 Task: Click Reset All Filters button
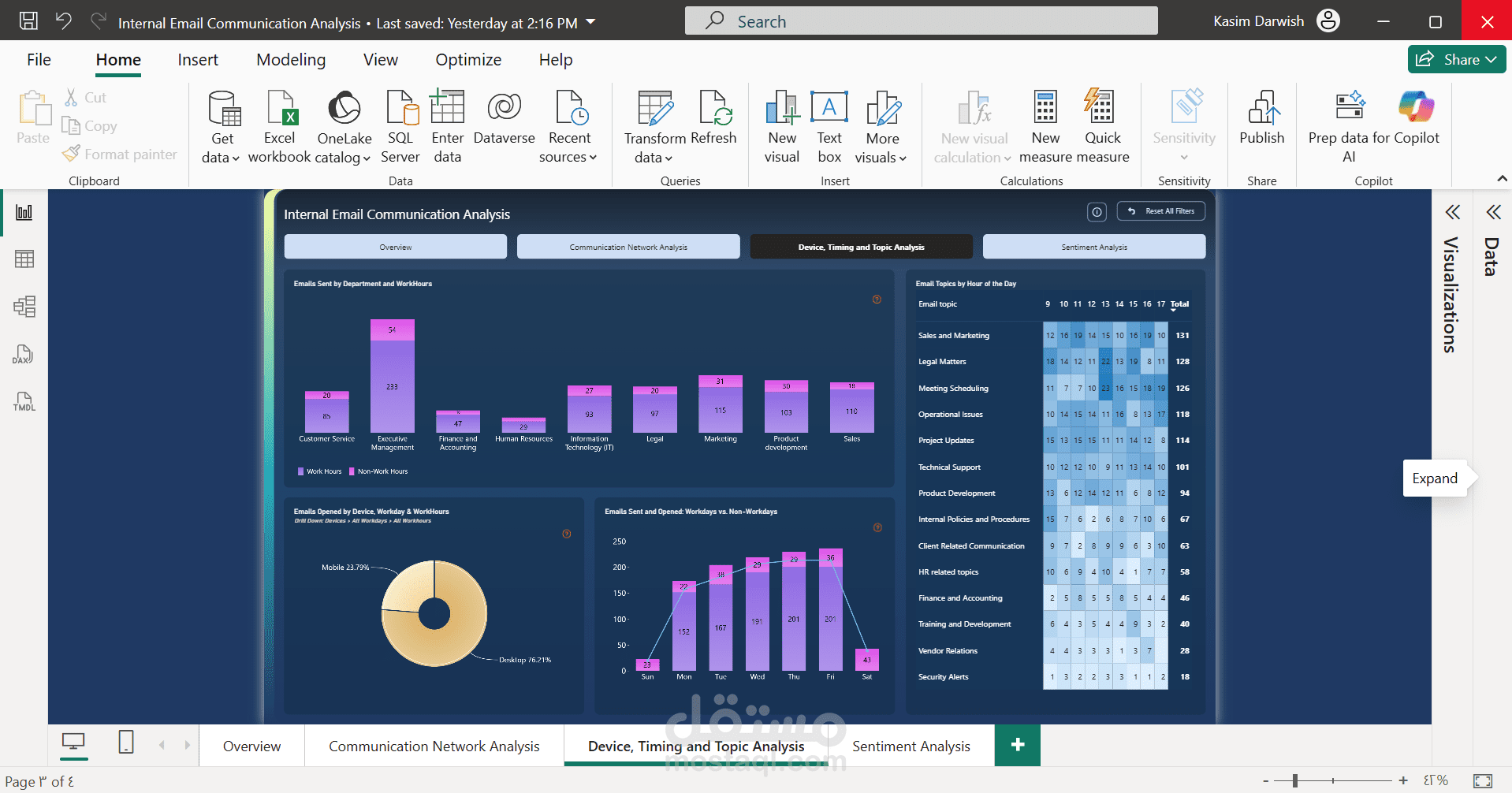pyautogui.click(x=1161, y=211)
